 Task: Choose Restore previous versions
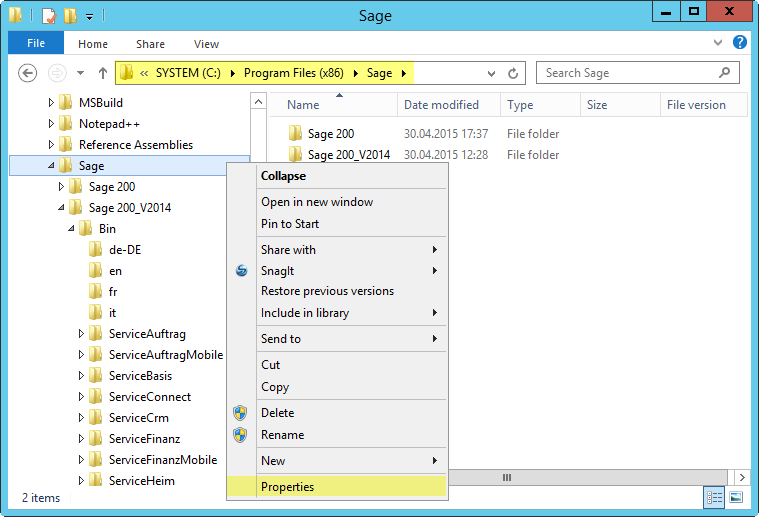337,291
